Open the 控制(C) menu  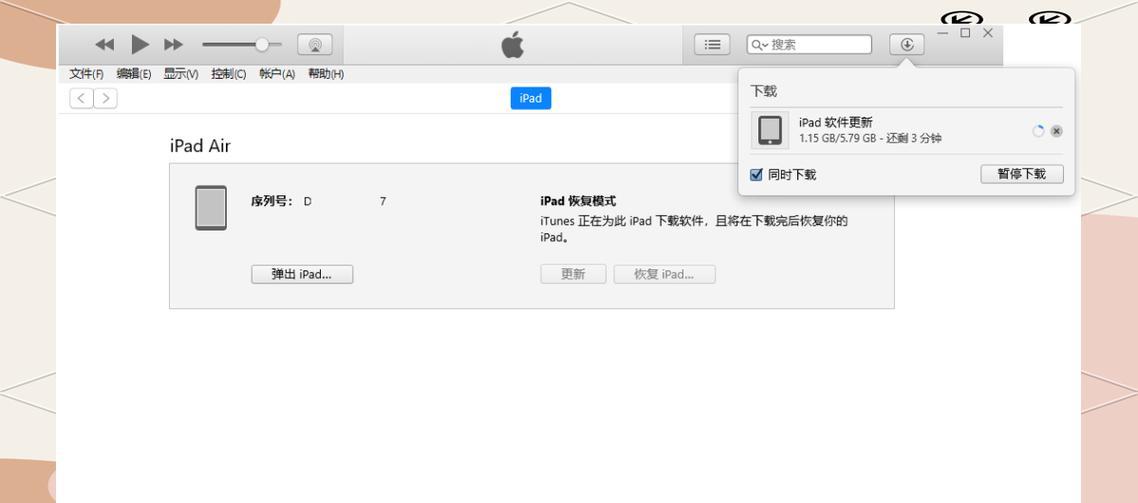tap(229, 74)
